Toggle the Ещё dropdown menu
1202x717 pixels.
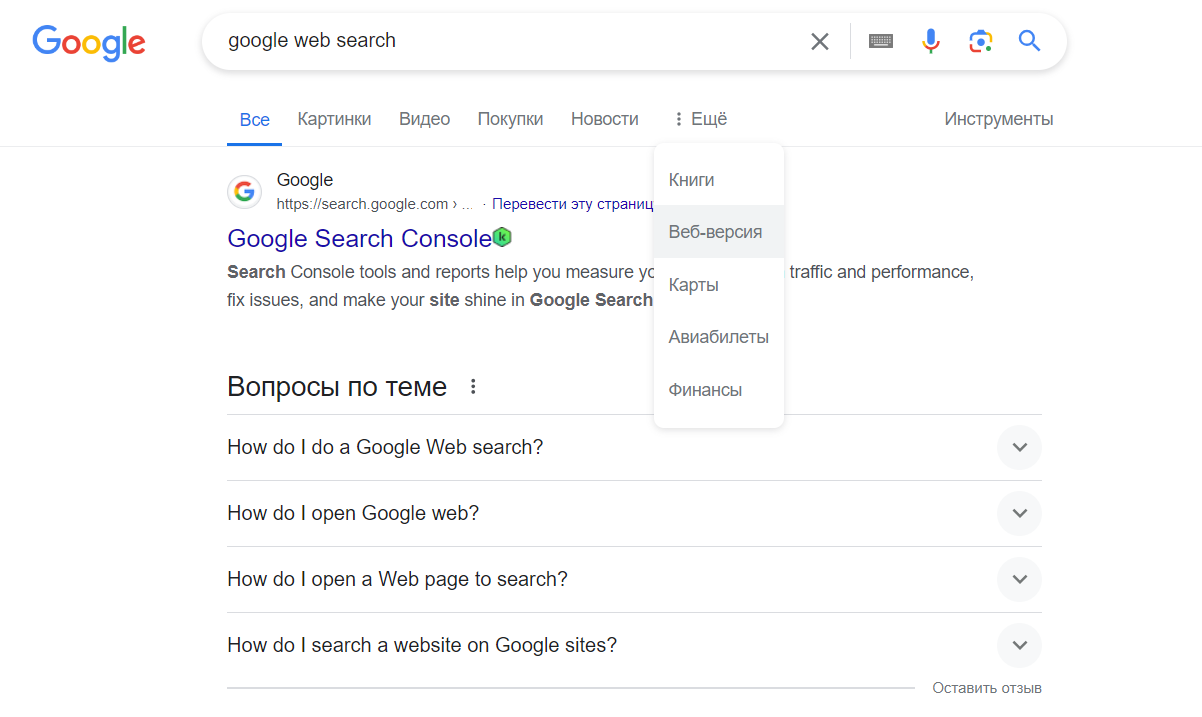click(x=700, y=119)
